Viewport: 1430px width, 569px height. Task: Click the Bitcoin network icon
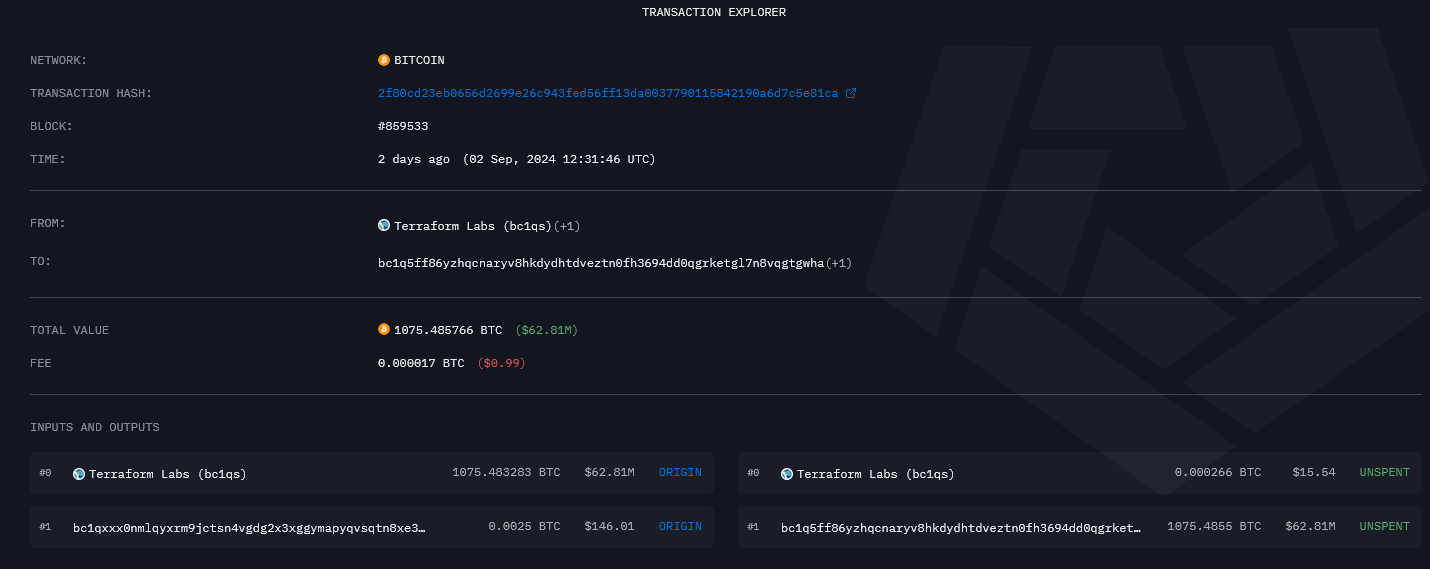click(384, 60)
